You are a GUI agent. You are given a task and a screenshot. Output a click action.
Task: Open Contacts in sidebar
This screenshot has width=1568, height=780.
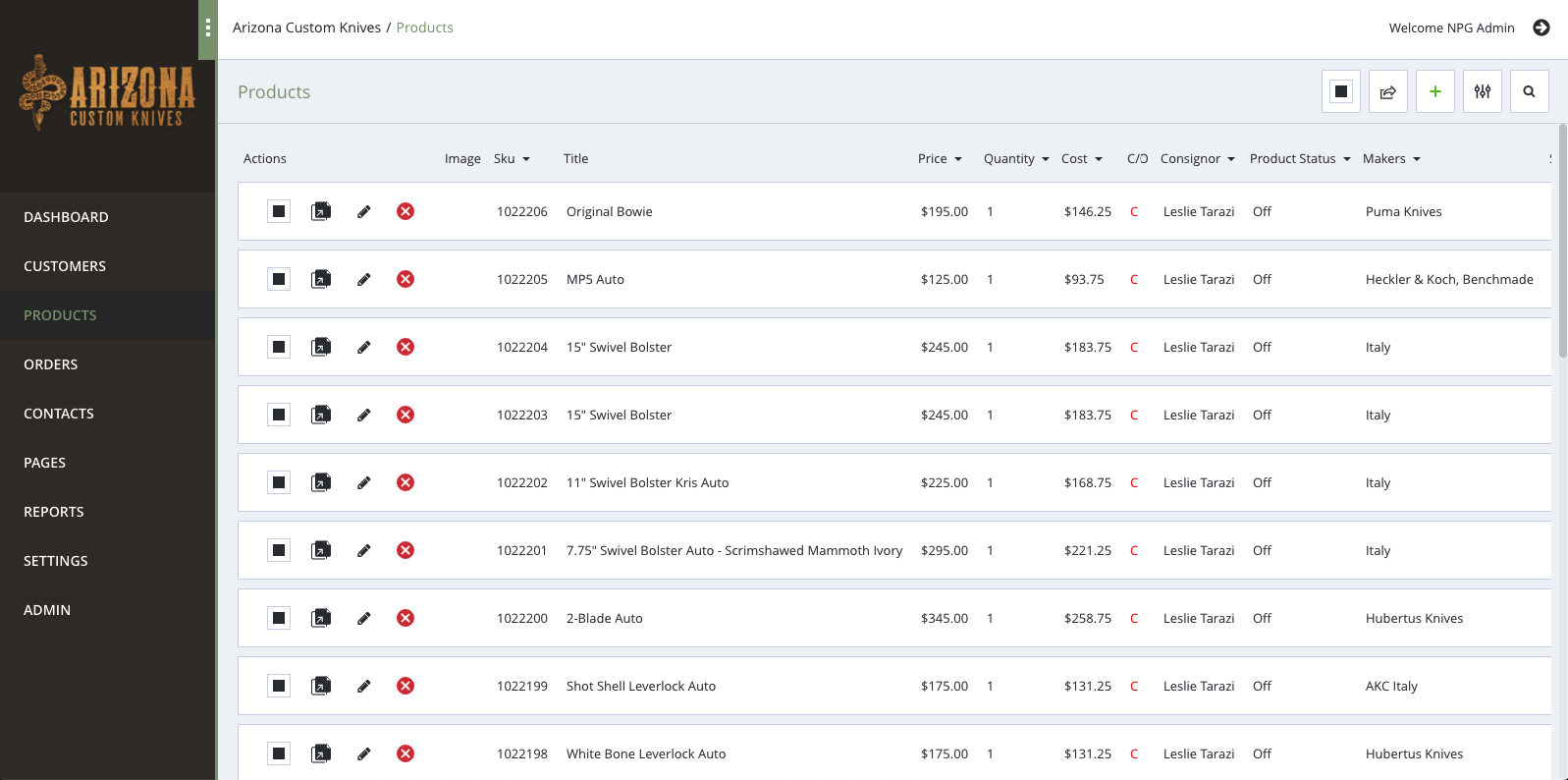click(x=108, y=414)
